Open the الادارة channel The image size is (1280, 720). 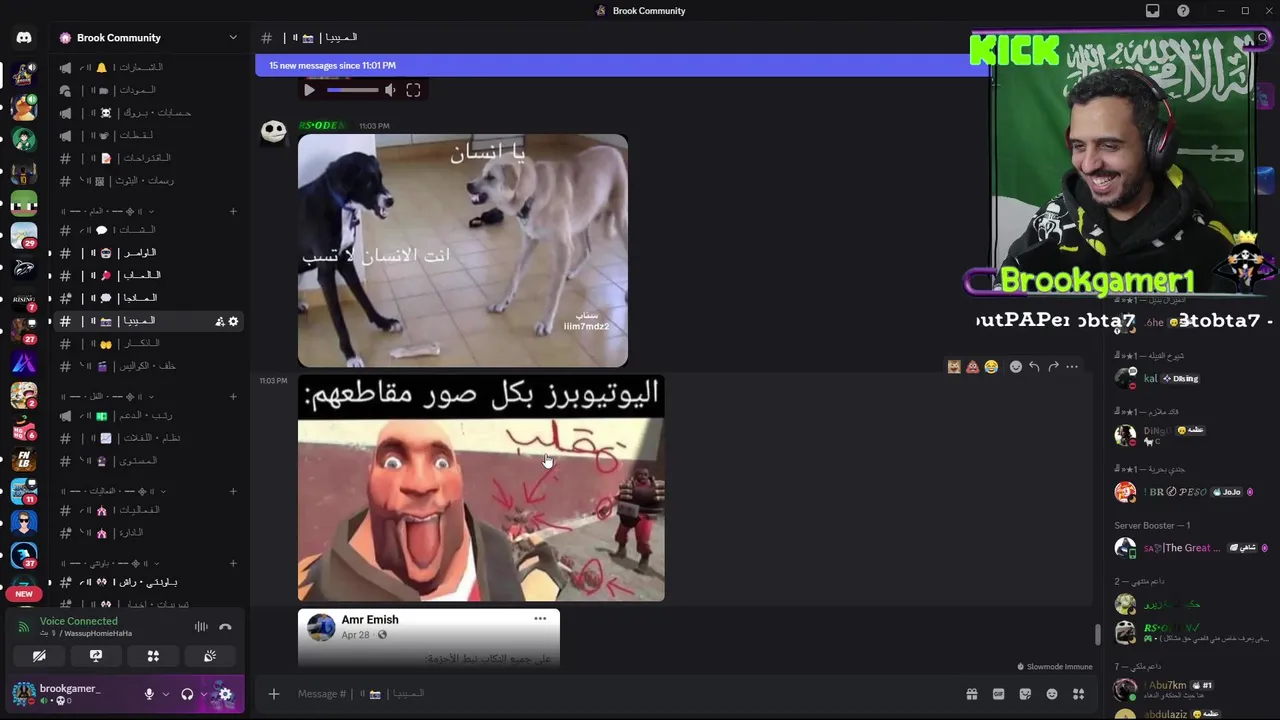(x=148, y=533)
